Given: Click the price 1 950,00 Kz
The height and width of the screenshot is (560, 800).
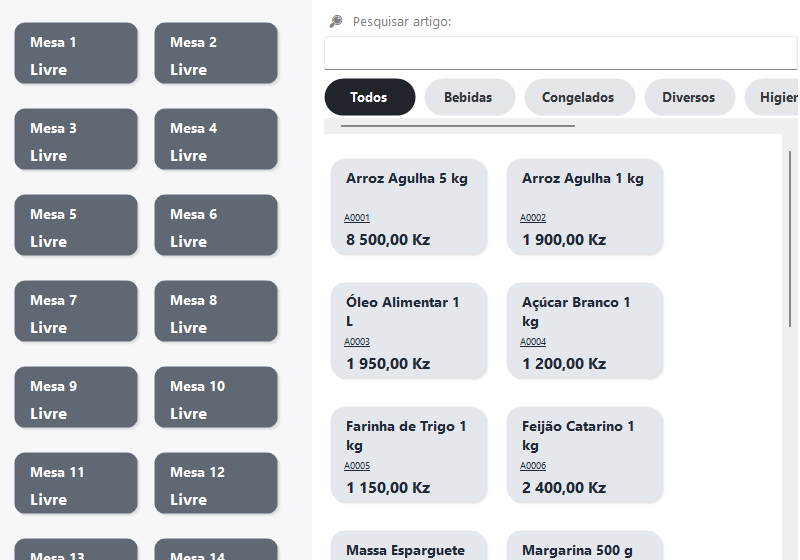Looking at the screenshot, I should tap(388, 364).
